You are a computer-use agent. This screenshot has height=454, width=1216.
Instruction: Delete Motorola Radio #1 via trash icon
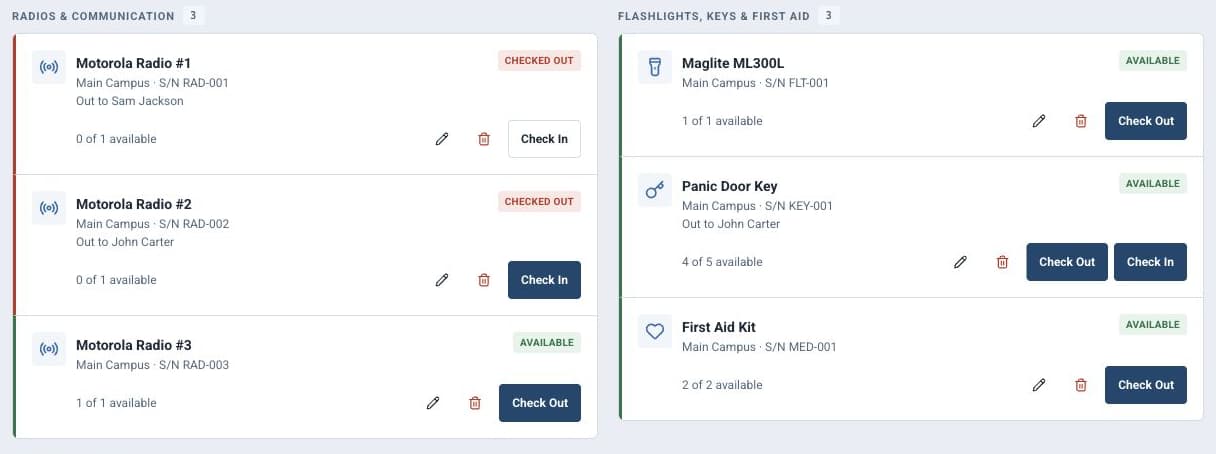pyautogui.click(x=484, y=139)
